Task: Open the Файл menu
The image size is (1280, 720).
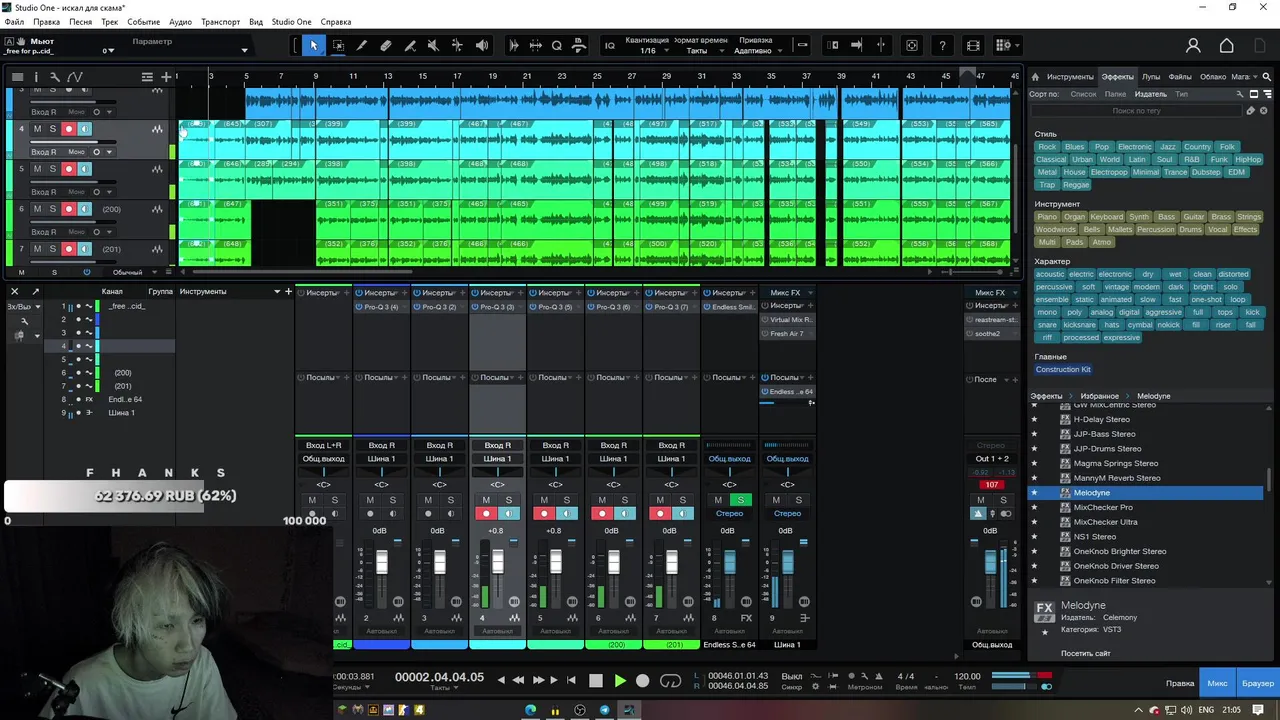Action: (14, 22)
